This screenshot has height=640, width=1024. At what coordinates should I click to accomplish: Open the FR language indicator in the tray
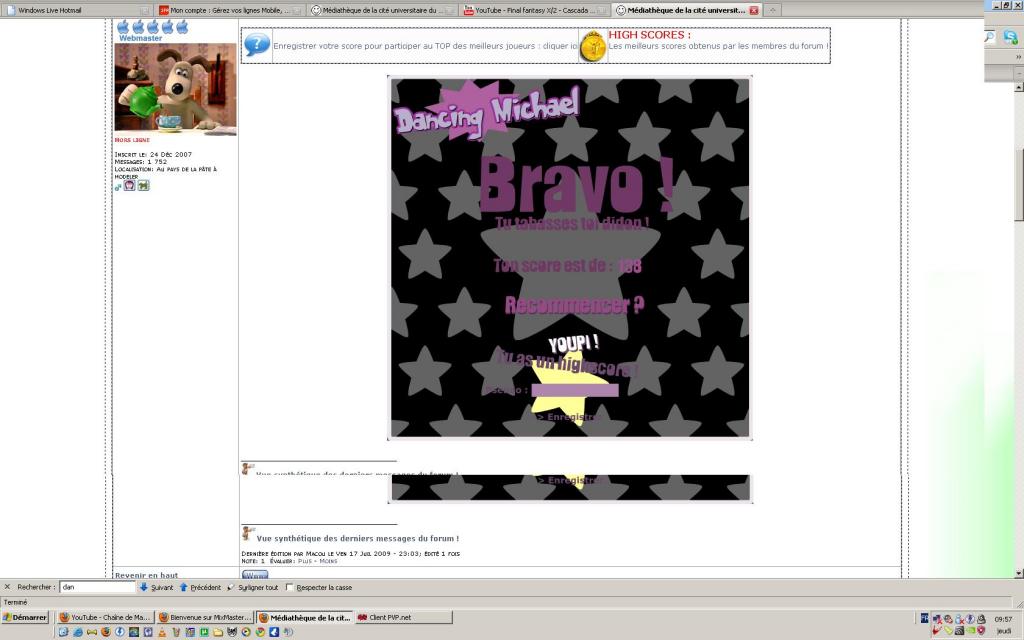(925, 618)
